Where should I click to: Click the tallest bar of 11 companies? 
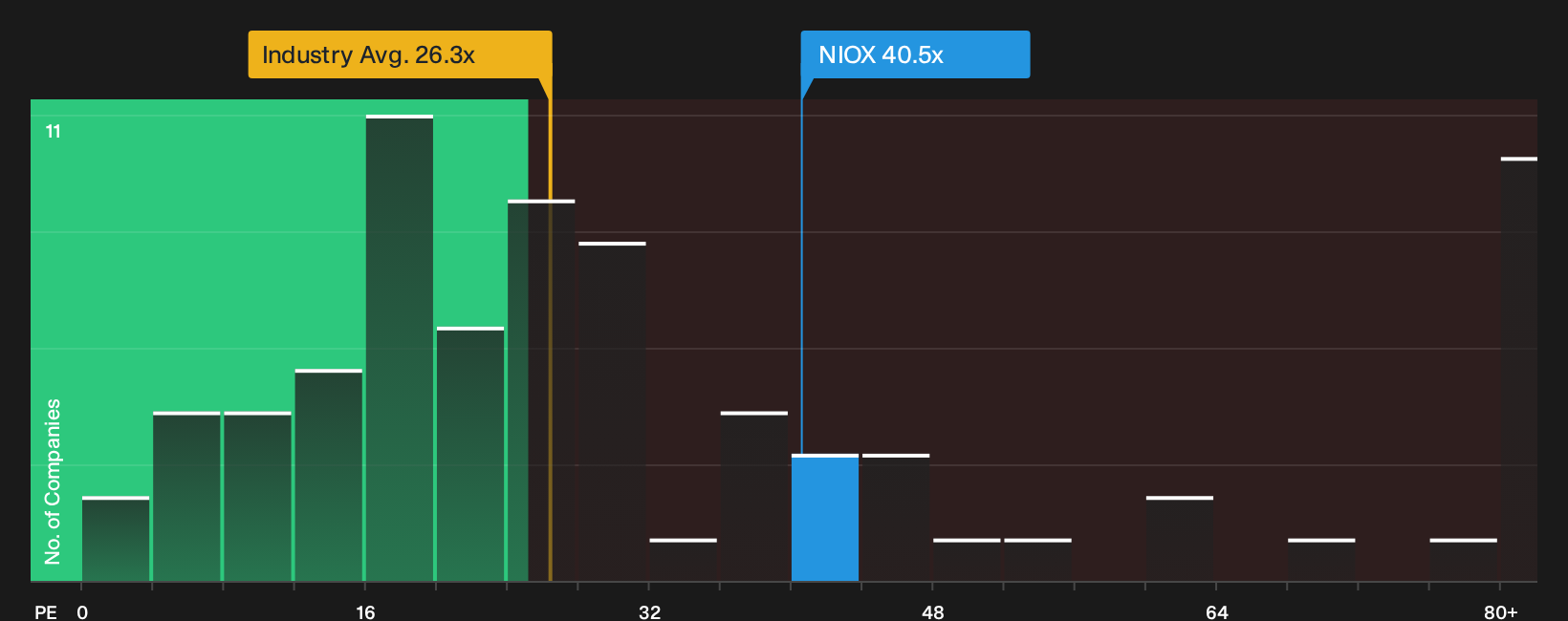400,348
